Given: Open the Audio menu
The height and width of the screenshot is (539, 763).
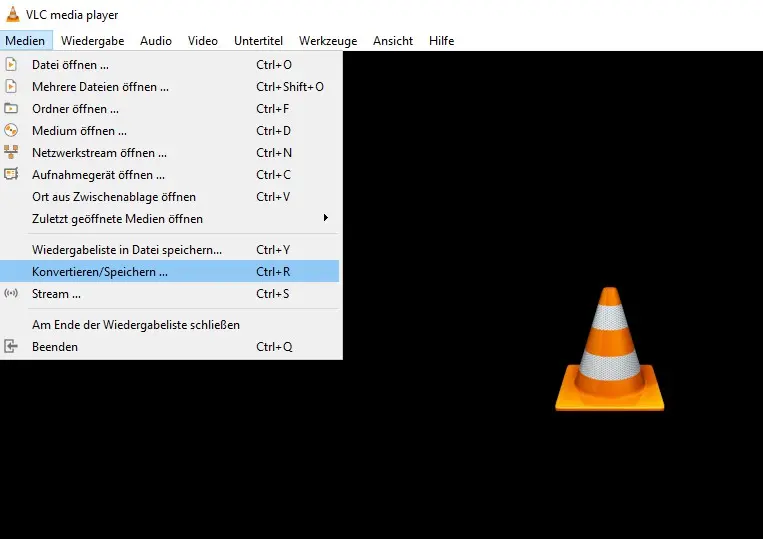Looking at the screenshot, I should click(x=156, y=41).
